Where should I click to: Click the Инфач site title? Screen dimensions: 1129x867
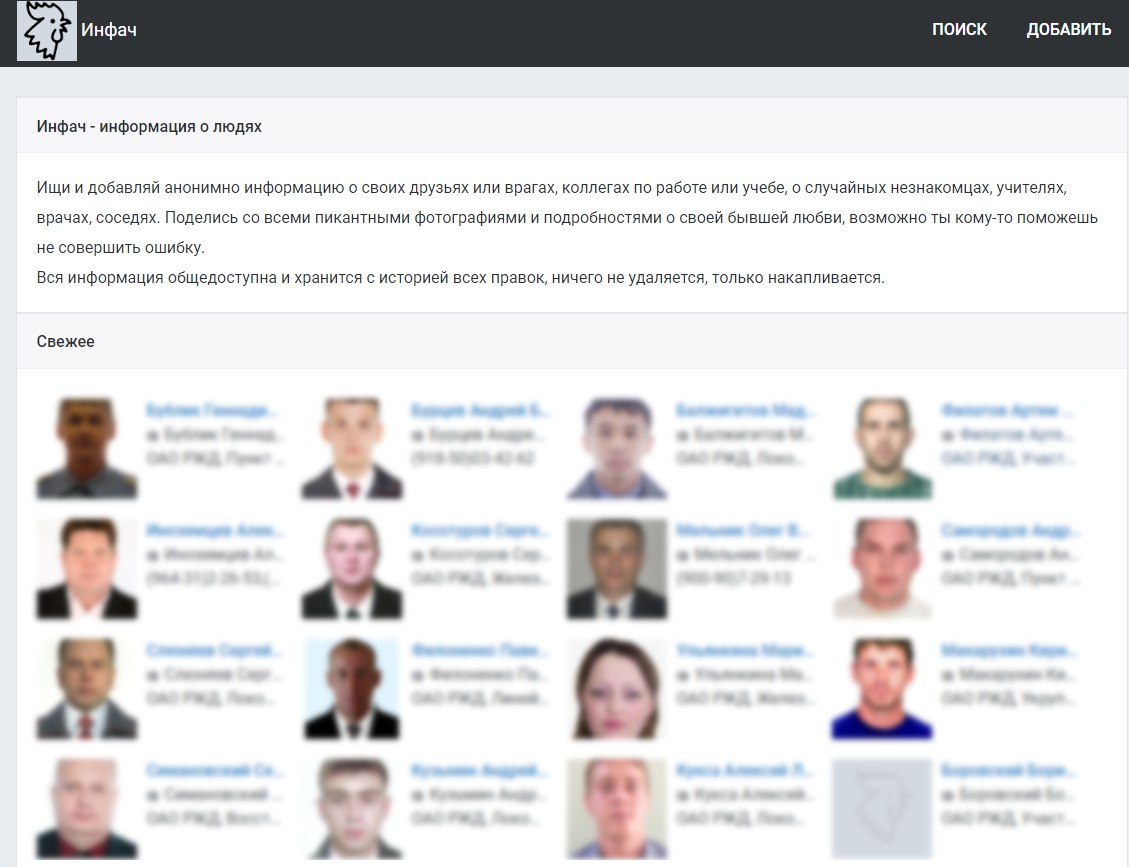[109, 30]
